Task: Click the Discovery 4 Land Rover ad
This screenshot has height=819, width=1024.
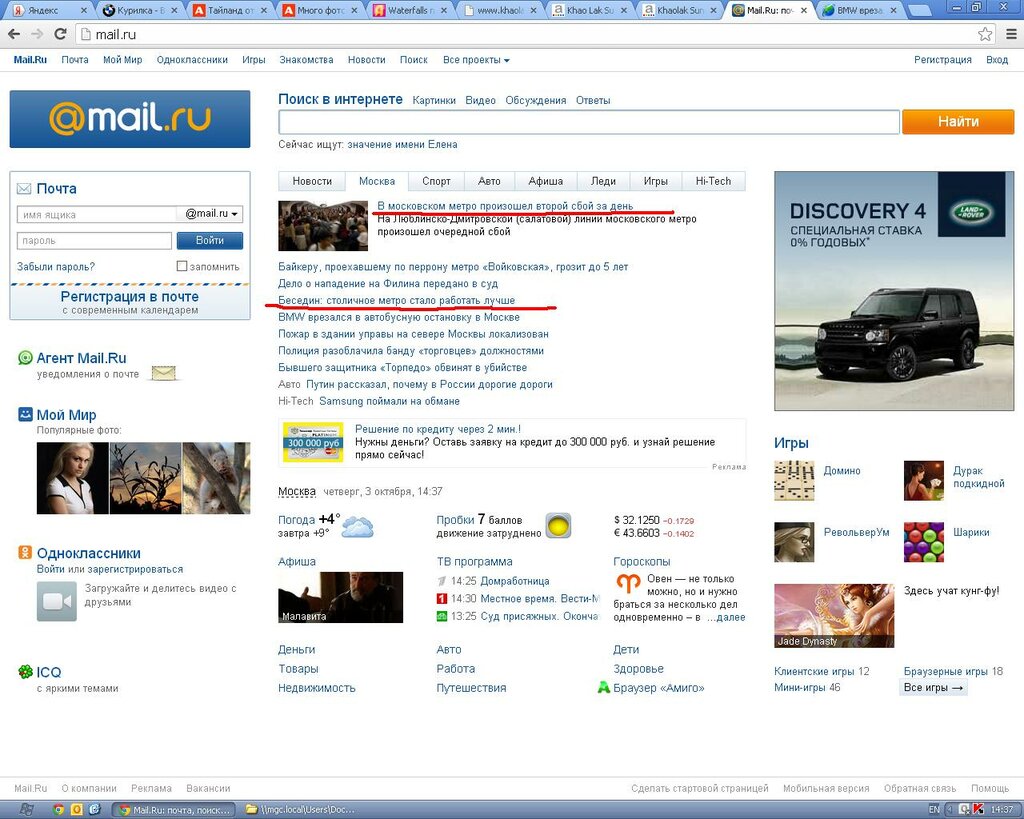Action: tap(894, 291)
